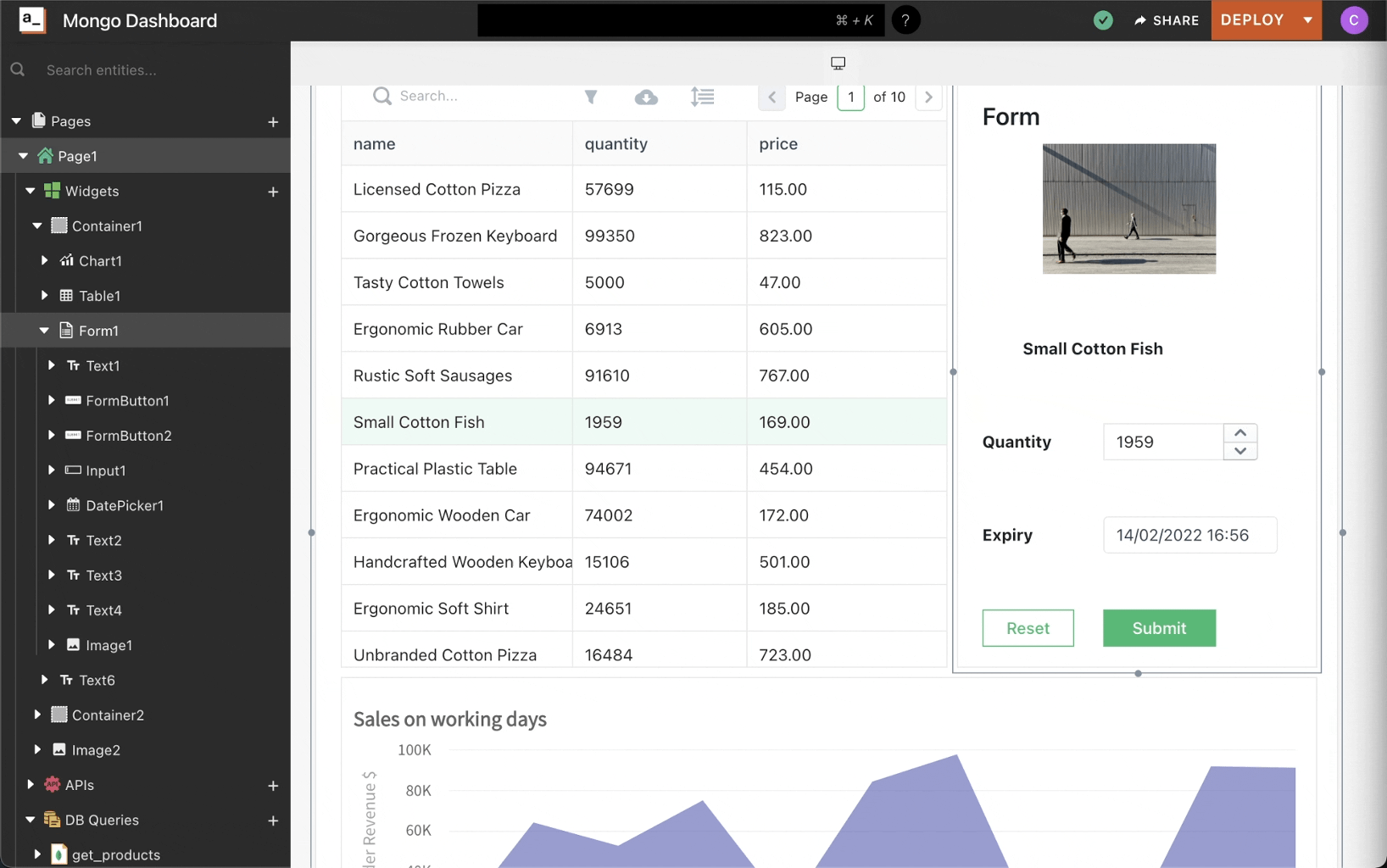Click the table page number box
The width and height of the screenshot is (1387, 868).
pos(850,97)
